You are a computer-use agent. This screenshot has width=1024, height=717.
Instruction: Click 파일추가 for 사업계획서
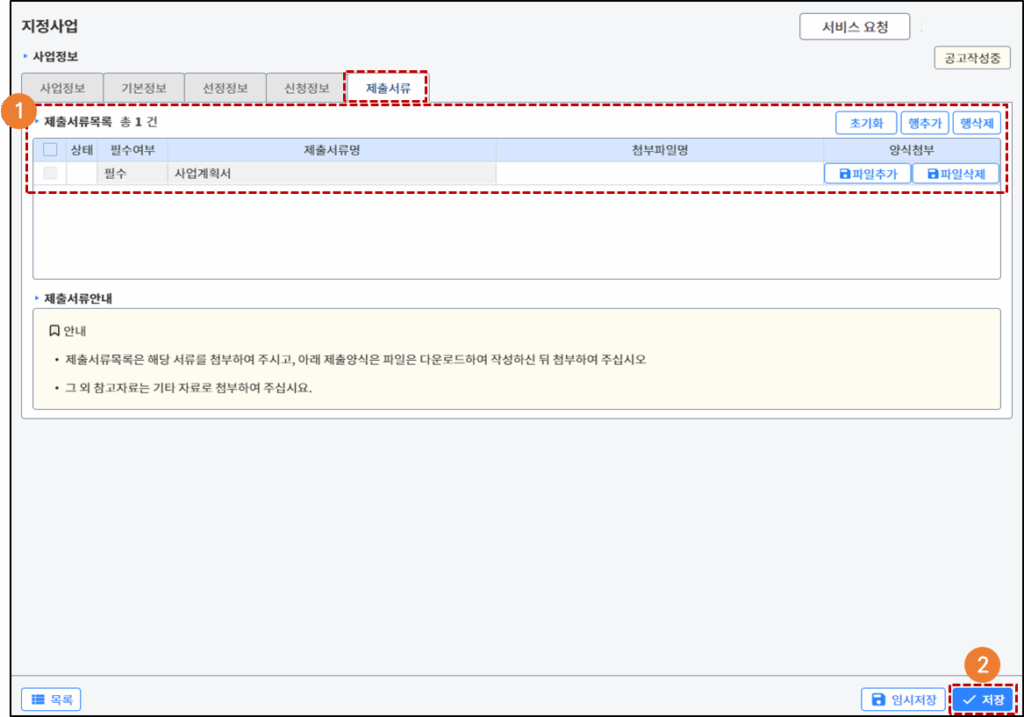[x=867, y=174]
